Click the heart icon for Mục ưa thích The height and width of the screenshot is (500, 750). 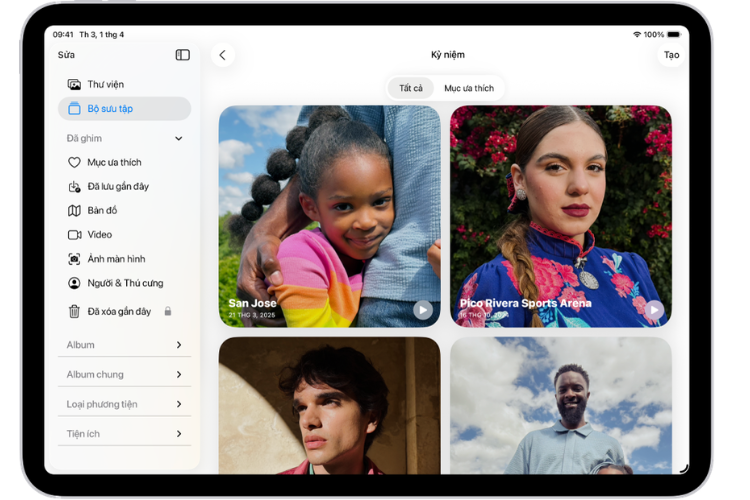(74, 163)
